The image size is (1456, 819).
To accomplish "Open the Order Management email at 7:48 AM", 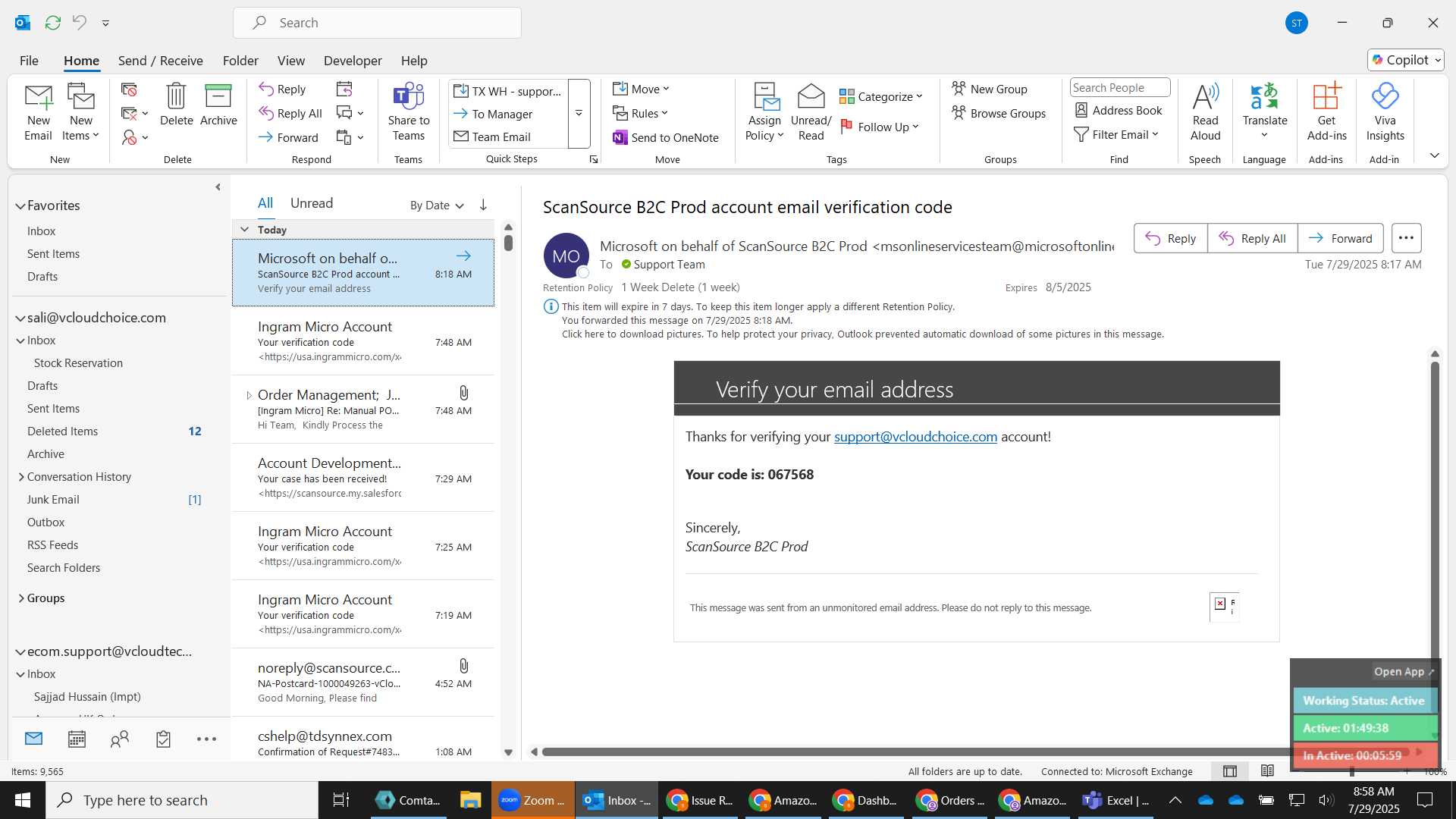I will [x=362, y=409].
